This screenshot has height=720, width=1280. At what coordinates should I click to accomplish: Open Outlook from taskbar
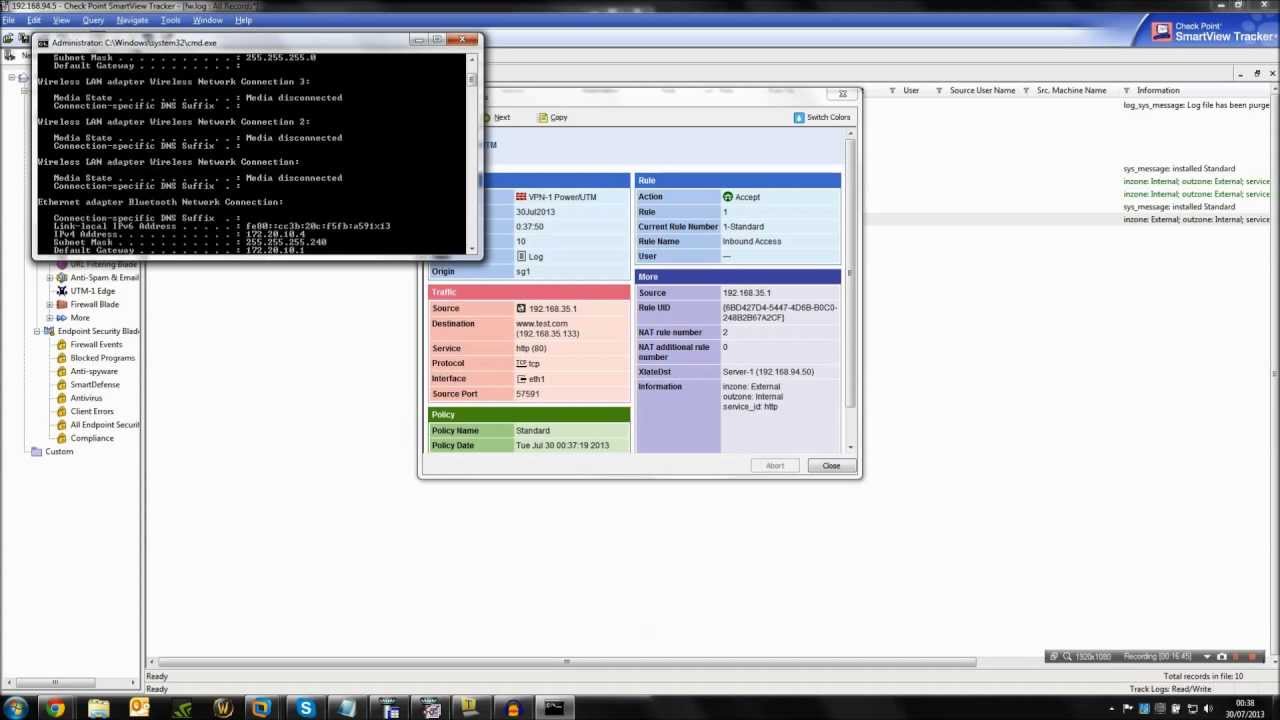(139, 709)
